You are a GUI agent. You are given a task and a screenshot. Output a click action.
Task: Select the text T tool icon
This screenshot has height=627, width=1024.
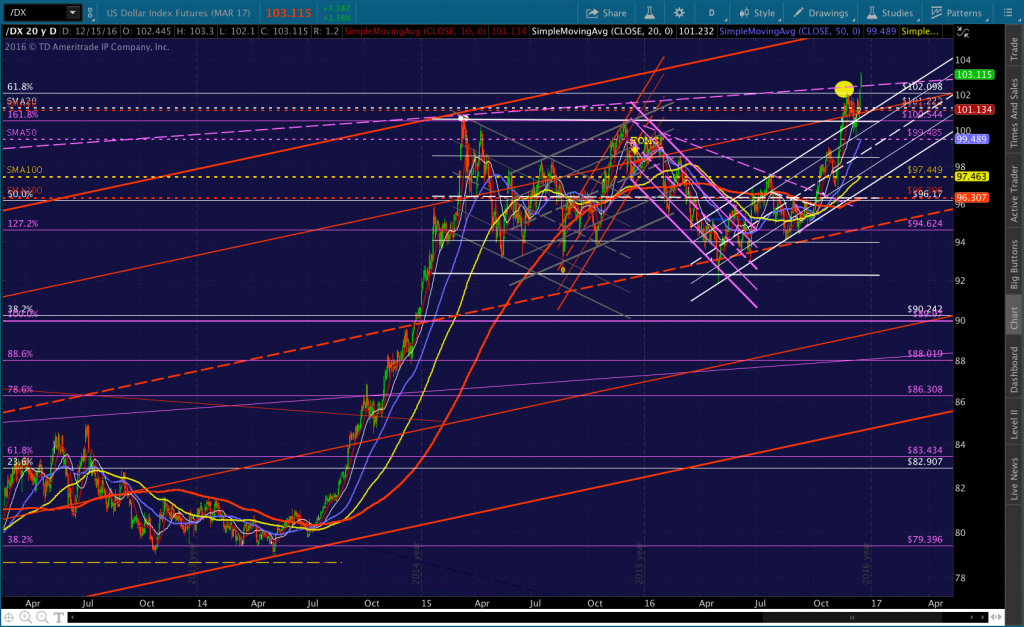pyautogui.click(x=59, y=617)
